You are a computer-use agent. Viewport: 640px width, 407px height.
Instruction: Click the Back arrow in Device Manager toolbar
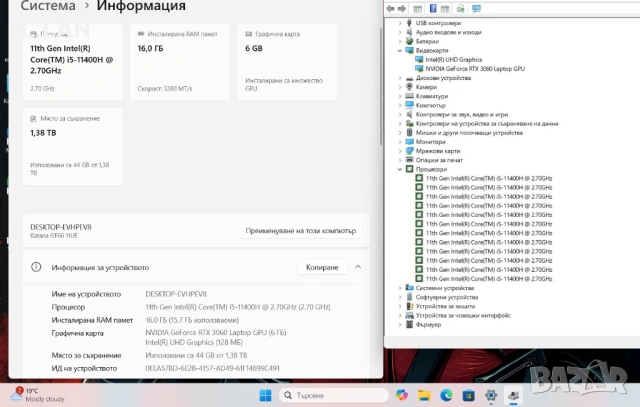pyautogui.click(x=391, y=9)
